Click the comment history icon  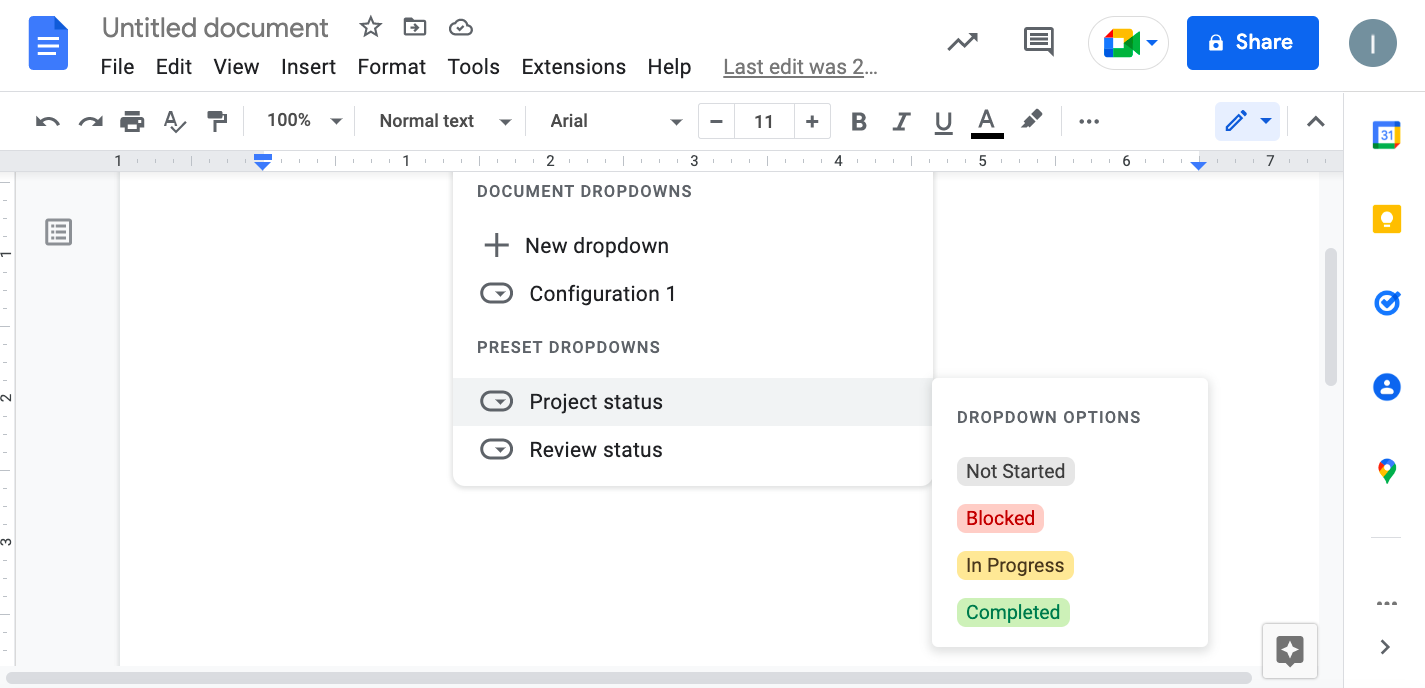tap(1037, 42)
